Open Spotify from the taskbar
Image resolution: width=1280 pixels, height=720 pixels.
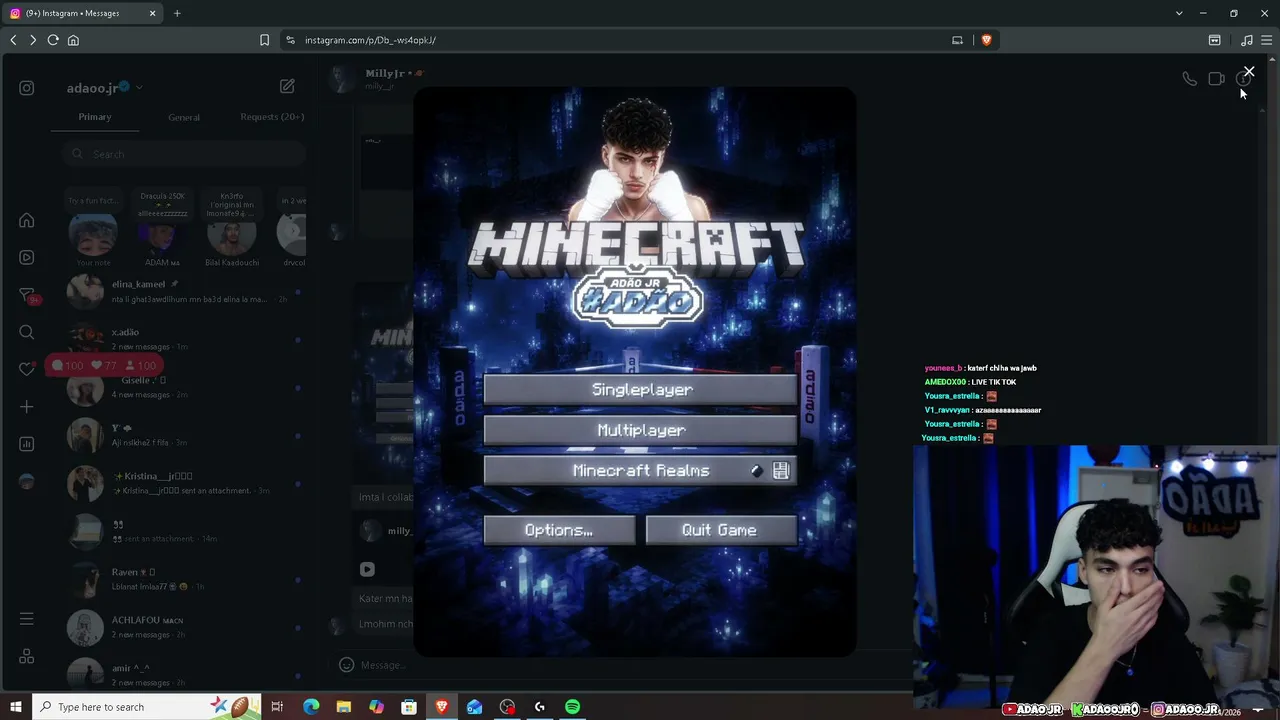coord(572,707)
